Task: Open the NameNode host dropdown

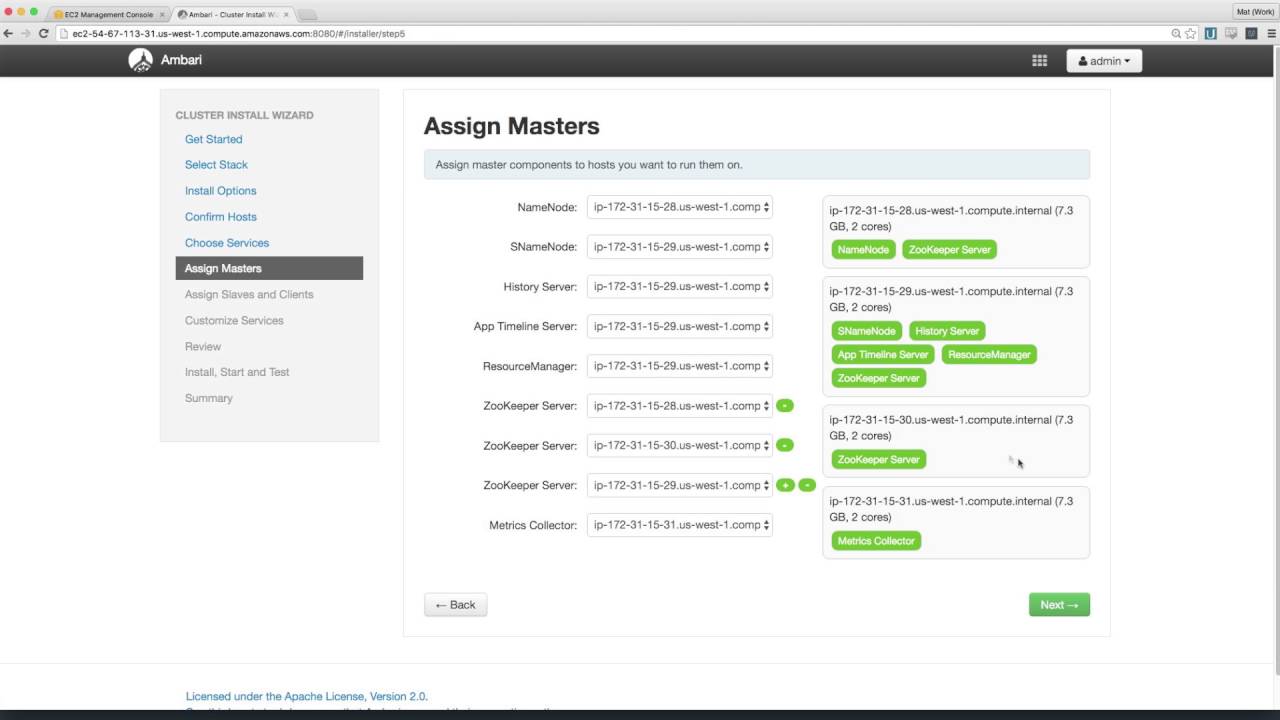Action: point(680,207)
